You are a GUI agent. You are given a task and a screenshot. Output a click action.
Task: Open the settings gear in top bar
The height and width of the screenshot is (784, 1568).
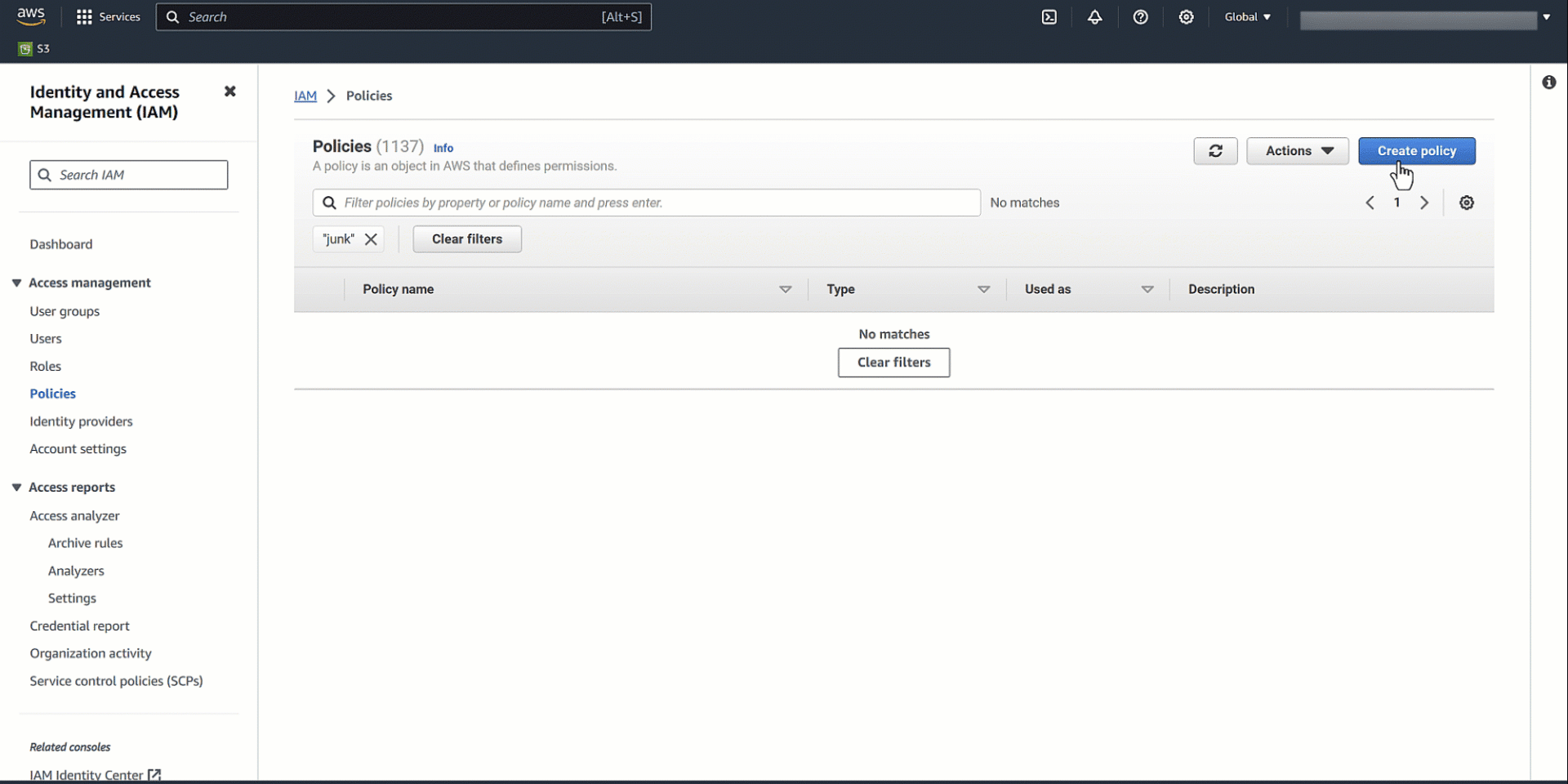[x=1187, y=16]
